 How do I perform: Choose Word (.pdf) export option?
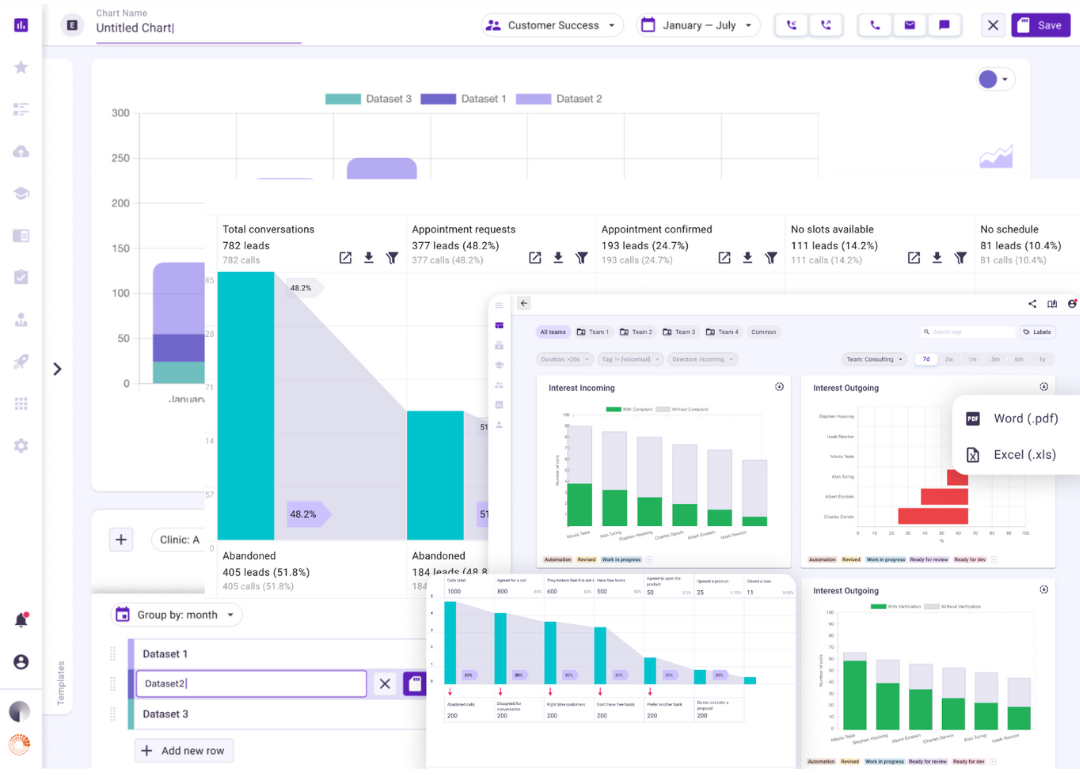pos(1012,419)
